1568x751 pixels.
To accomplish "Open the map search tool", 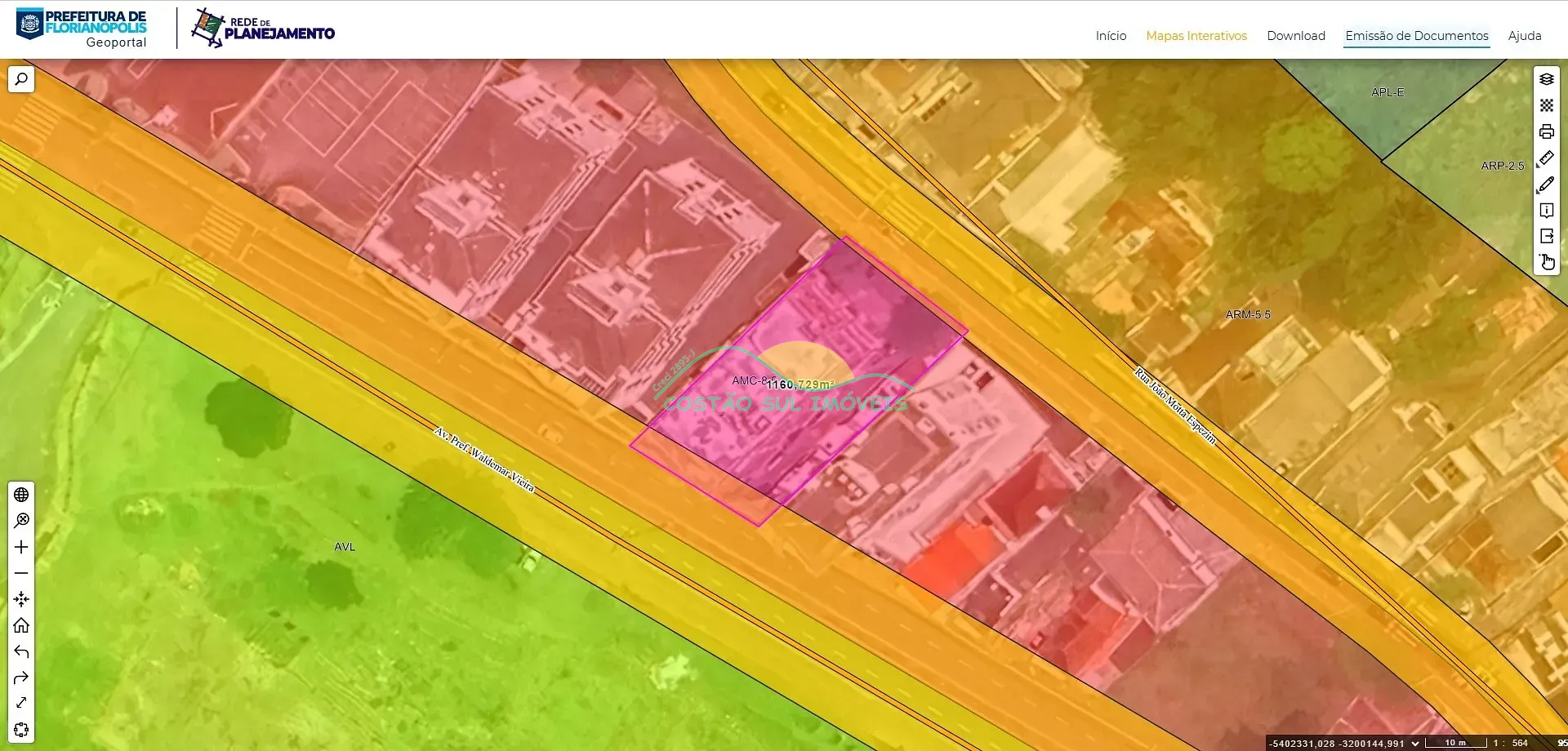I will [x=21, y=79].
